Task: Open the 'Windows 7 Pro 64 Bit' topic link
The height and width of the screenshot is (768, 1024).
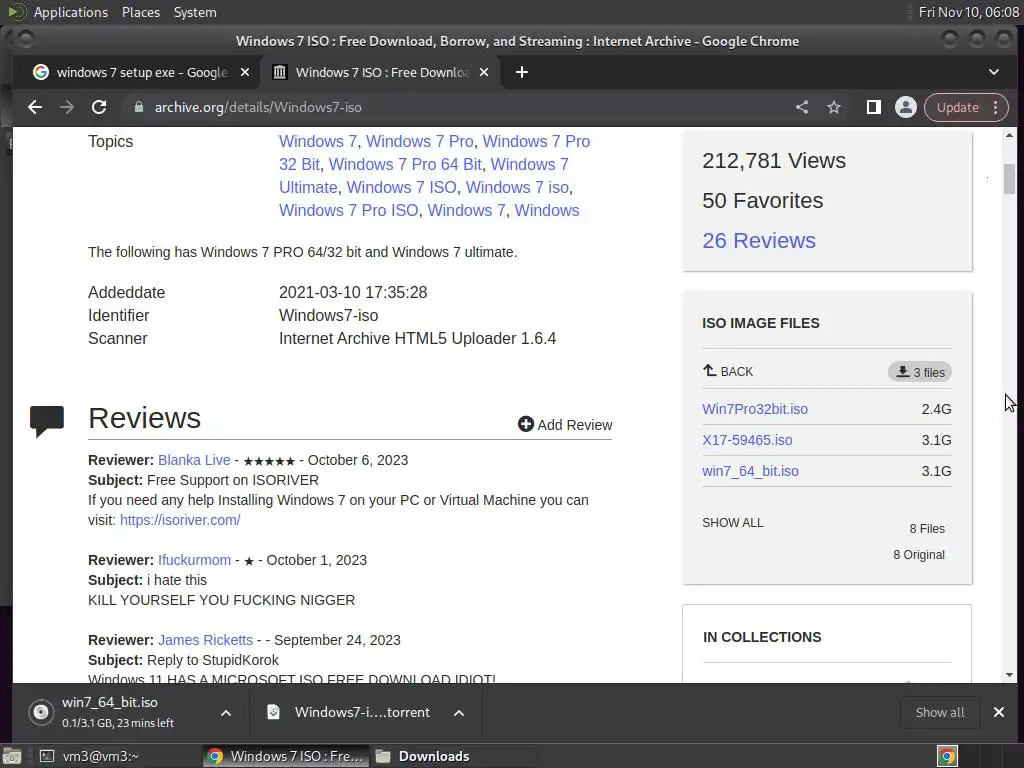Action: click(405, 165)
